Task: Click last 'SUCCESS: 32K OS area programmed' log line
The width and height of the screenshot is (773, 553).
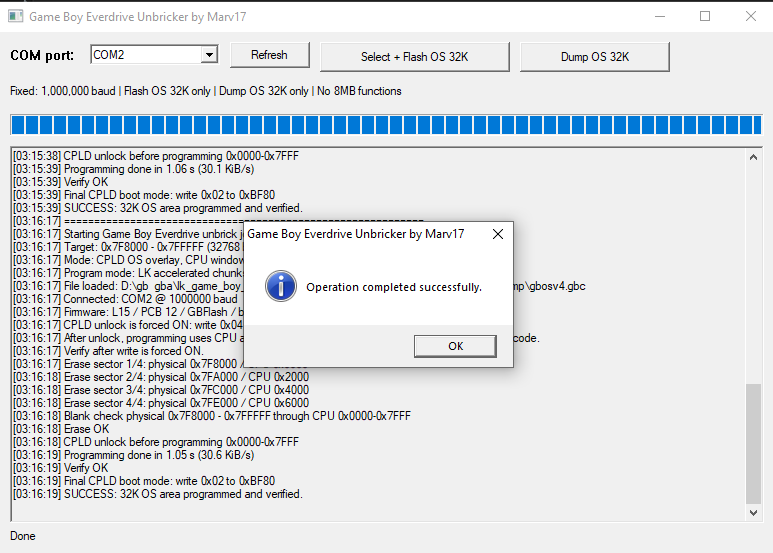Action: [158, 494]
